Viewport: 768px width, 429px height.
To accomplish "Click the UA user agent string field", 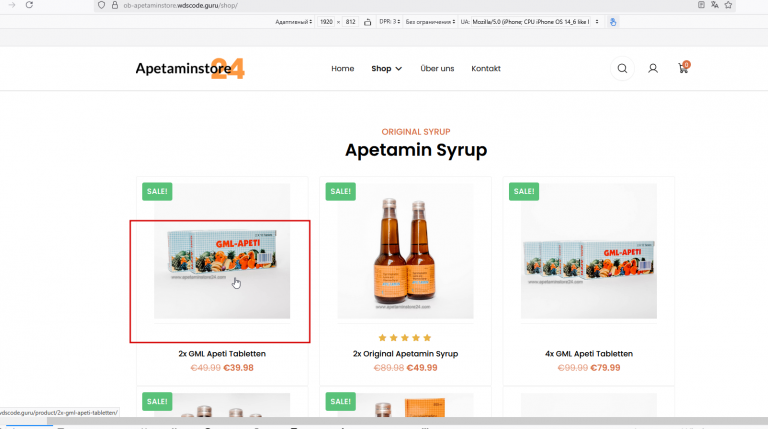I will [x=531, y=22].
